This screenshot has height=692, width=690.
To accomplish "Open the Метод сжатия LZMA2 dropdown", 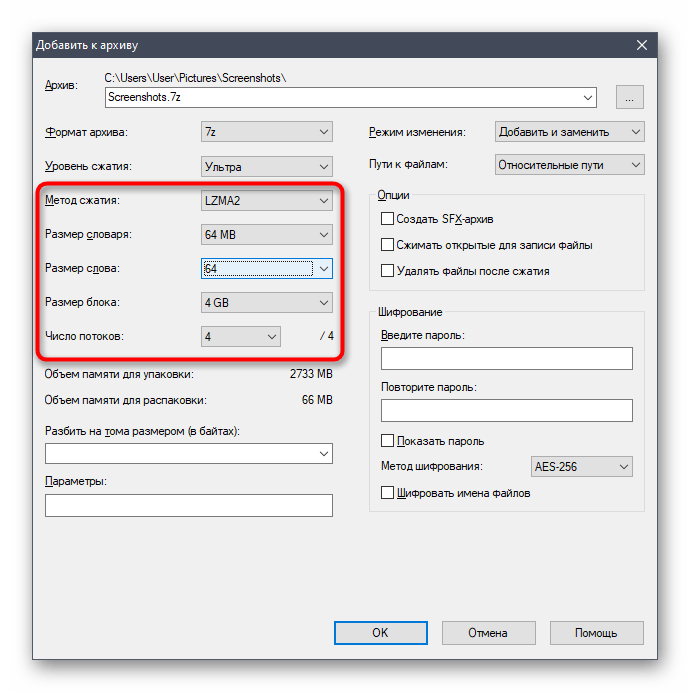I will (267, 200).
